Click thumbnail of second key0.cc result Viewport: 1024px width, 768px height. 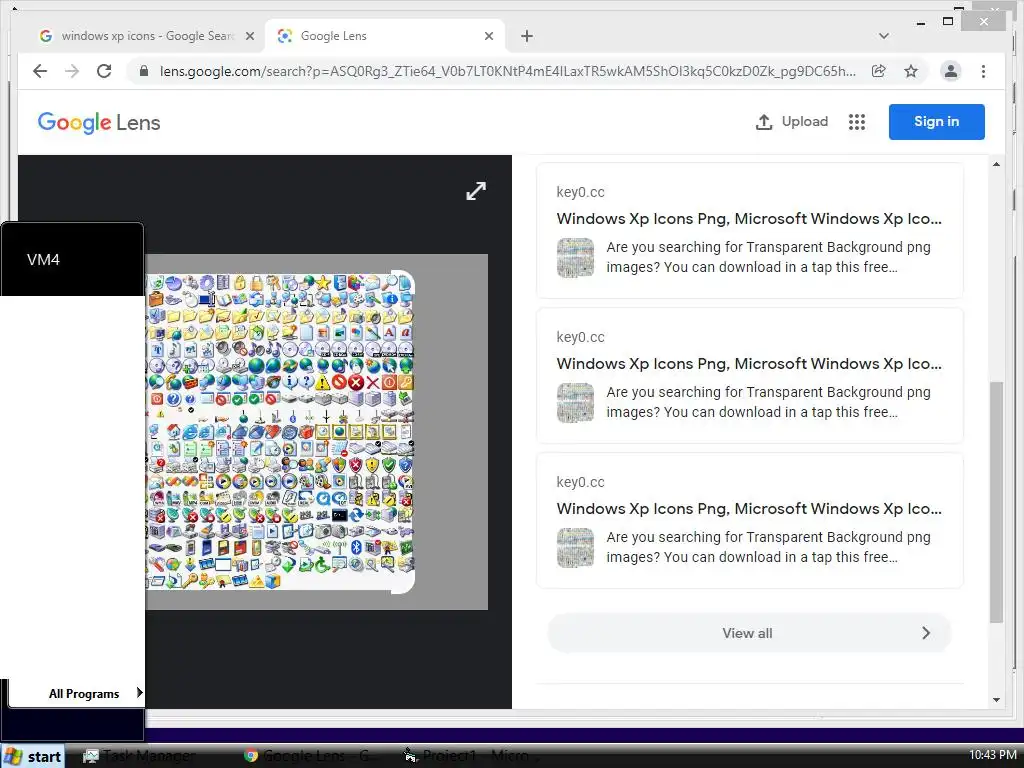[575, 402]
